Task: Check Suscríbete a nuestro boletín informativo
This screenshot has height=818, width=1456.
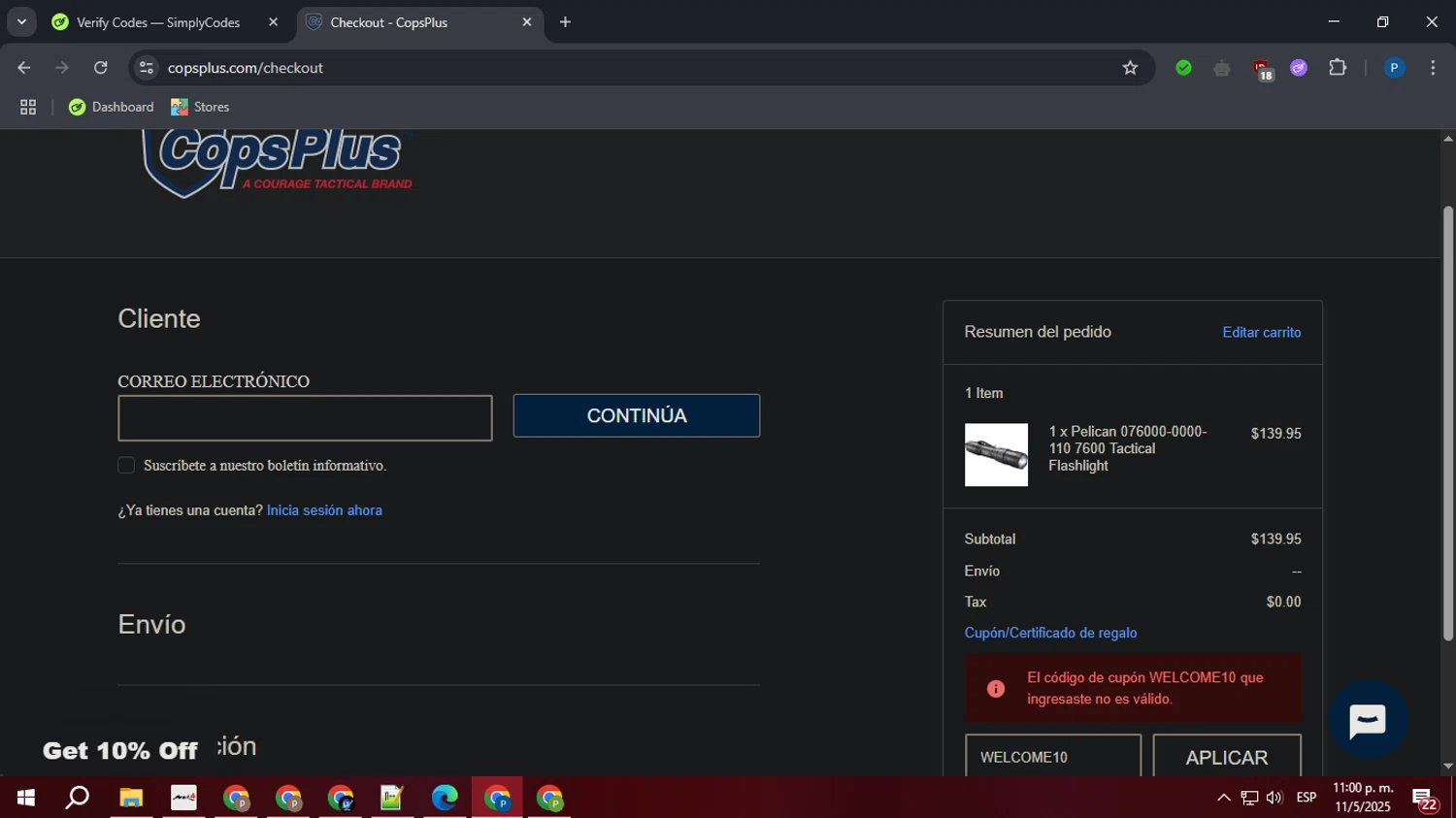Action: tap(126, 466)
